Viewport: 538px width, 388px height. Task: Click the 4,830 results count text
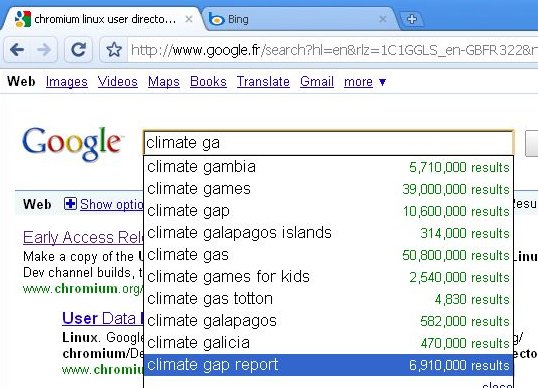(x=472, y=299)
